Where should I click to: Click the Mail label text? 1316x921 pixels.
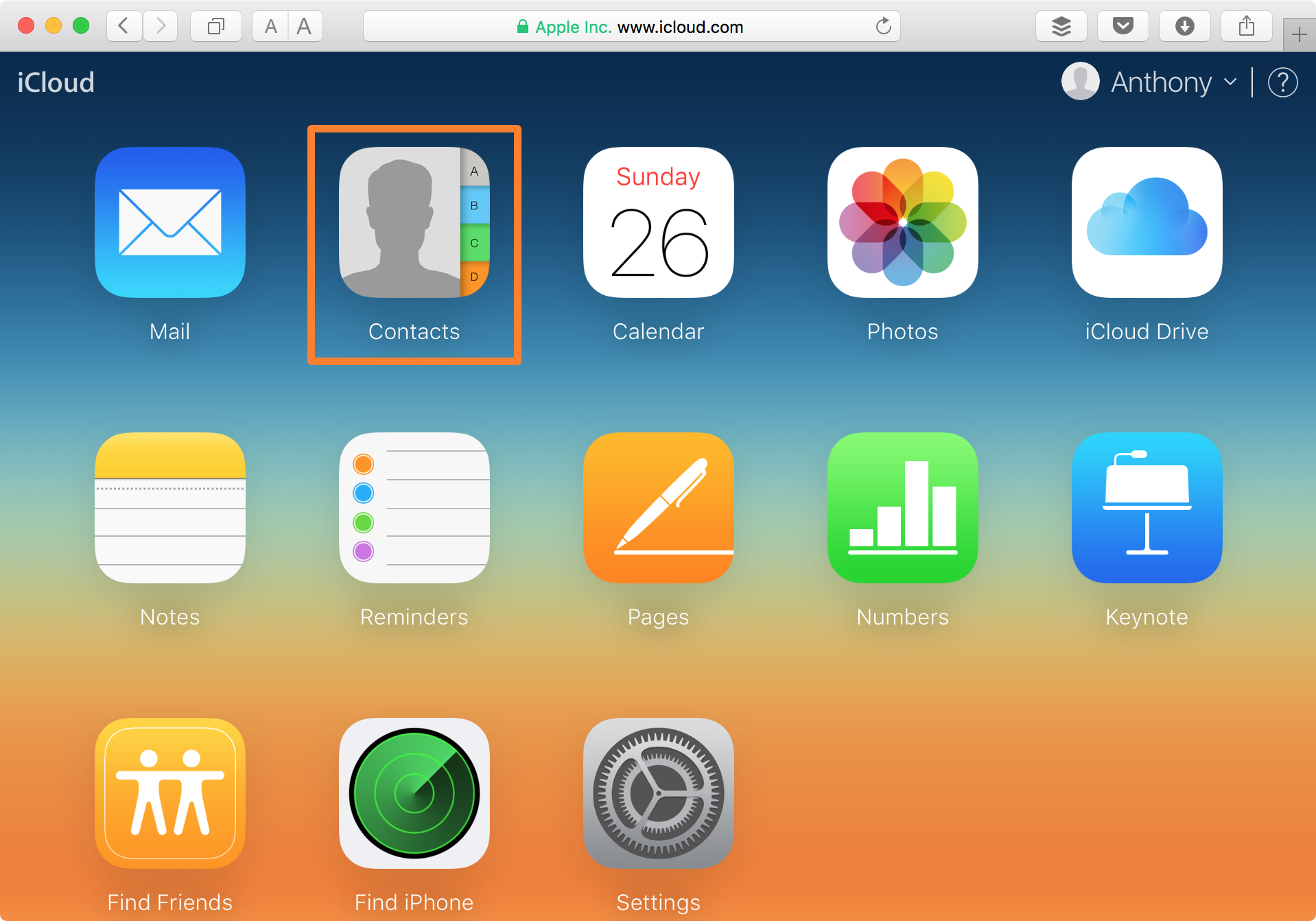pos(170,331)
